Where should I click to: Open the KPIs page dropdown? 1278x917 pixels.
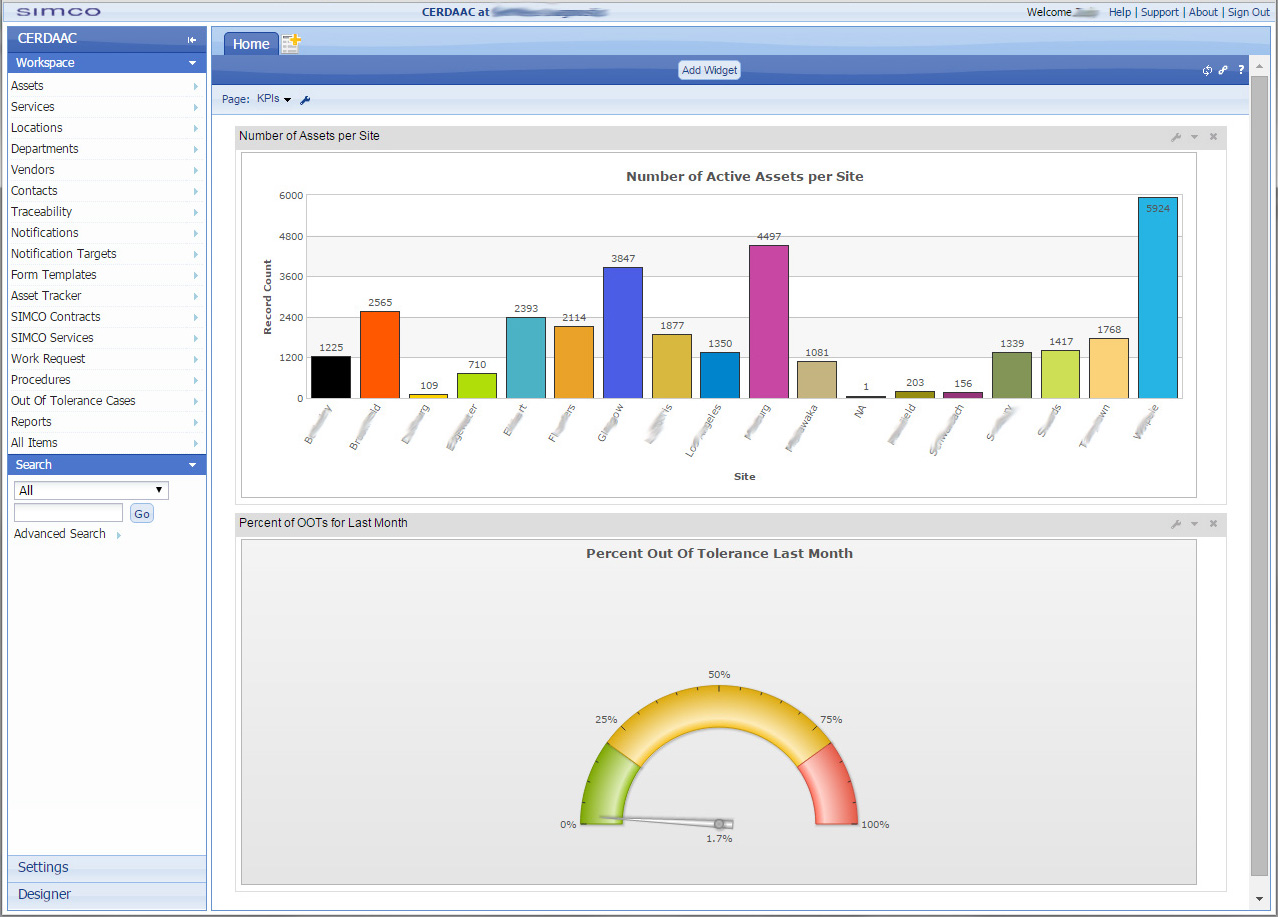pos(274,99)
